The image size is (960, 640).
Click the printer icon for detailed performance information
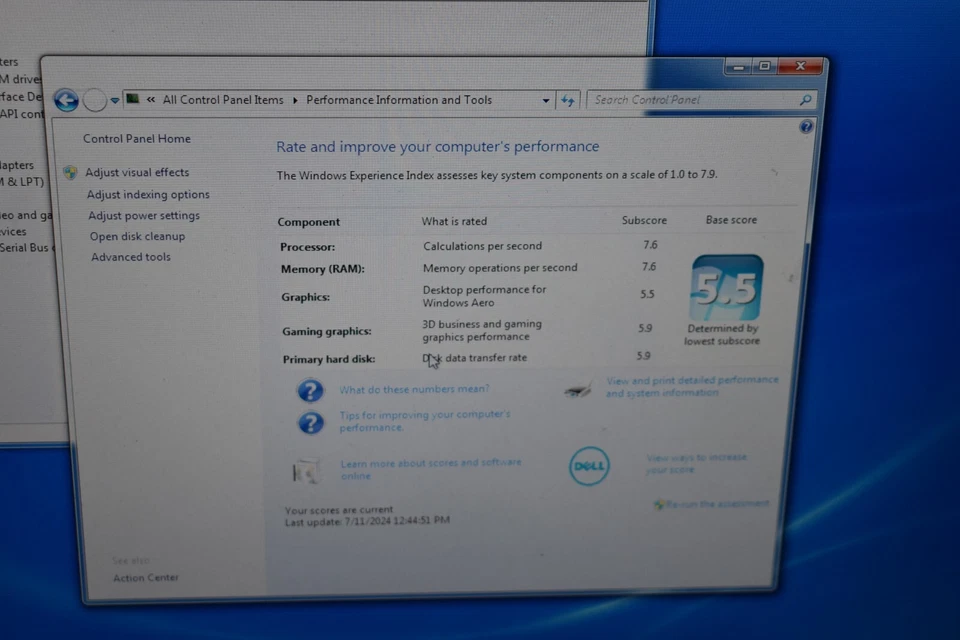click(x=577, y=391)
